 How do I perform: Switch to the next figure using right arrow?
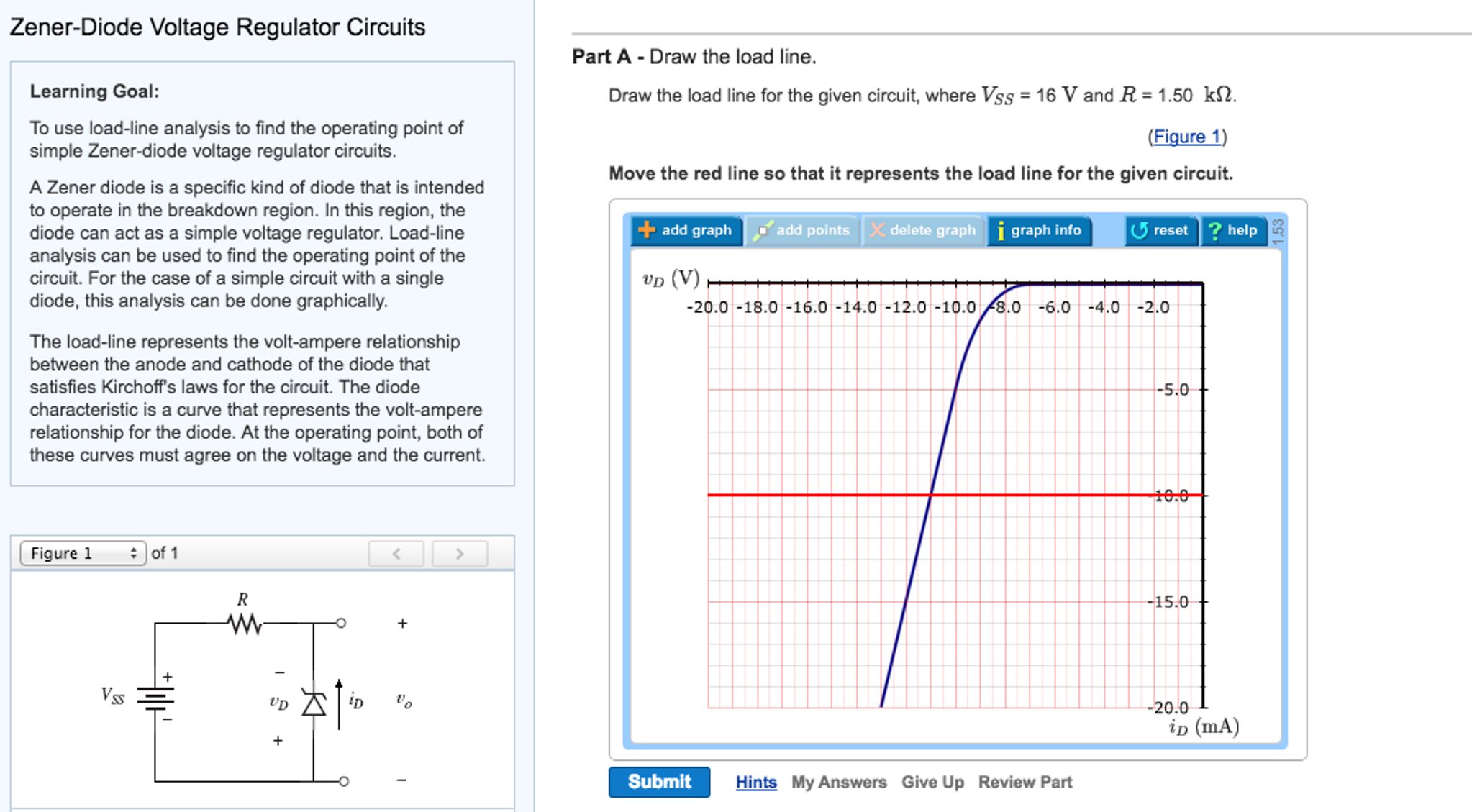pos(458,553)
